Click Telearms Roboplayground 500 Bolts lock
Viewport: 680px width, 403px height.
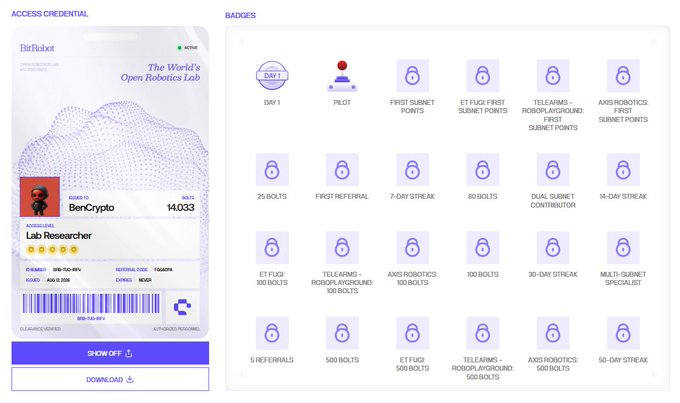[x=483, y=333]
